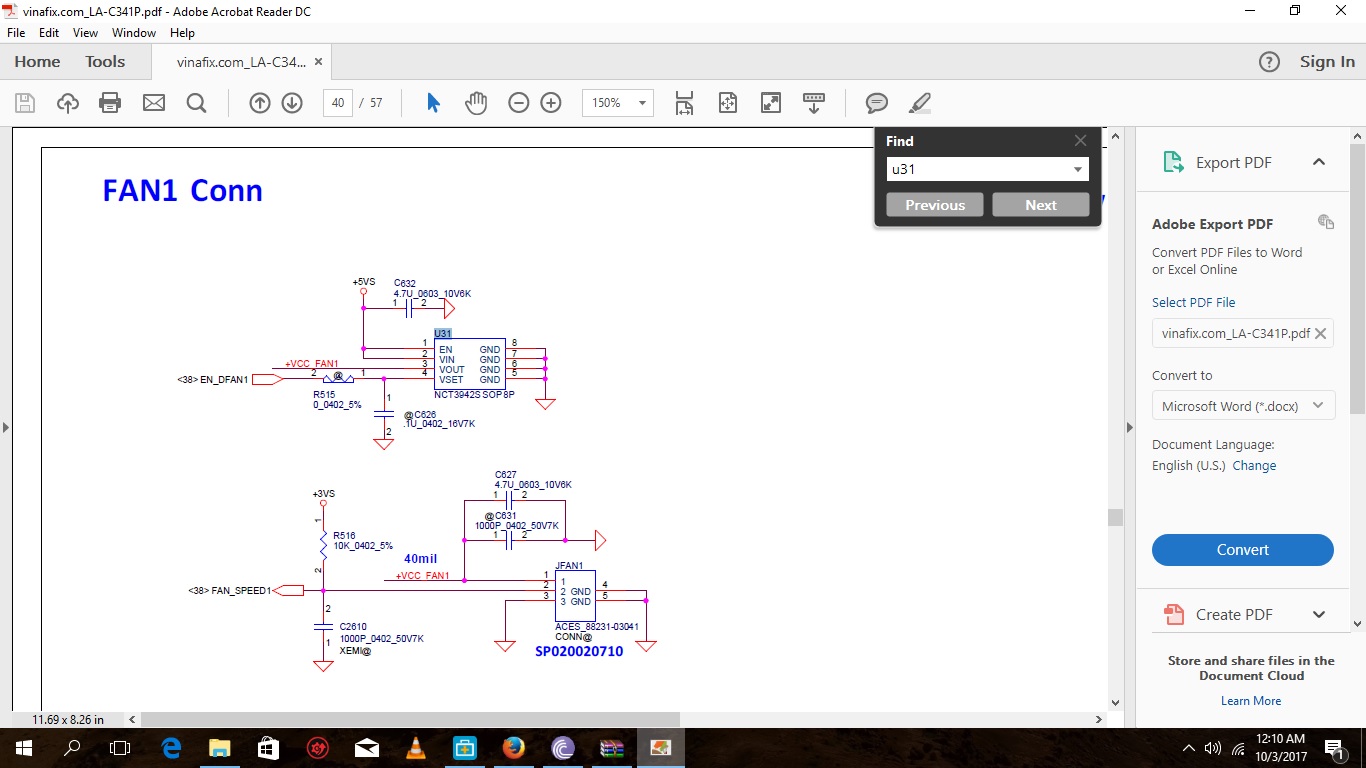
Task: Click the page number input field
Action: coord(338,103)
